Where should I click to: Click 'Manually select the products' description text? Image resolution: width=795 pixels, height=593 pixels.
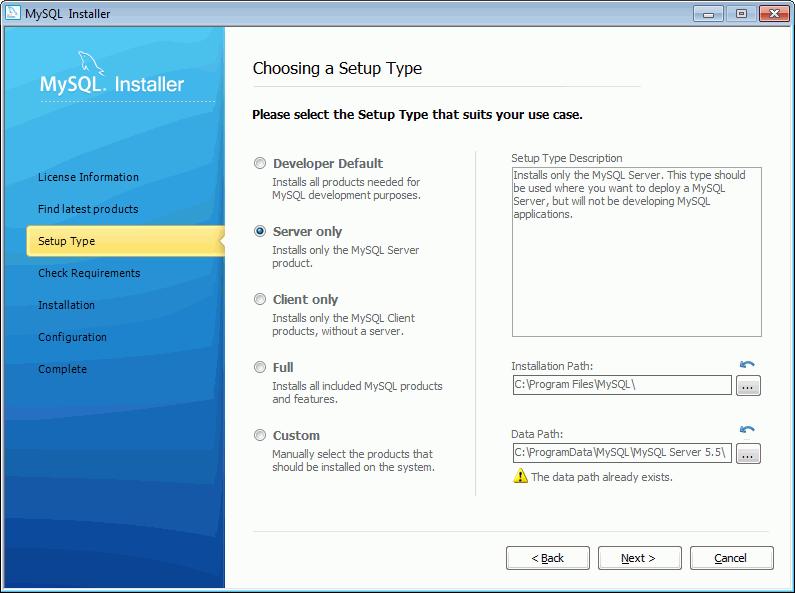point(353,460)
